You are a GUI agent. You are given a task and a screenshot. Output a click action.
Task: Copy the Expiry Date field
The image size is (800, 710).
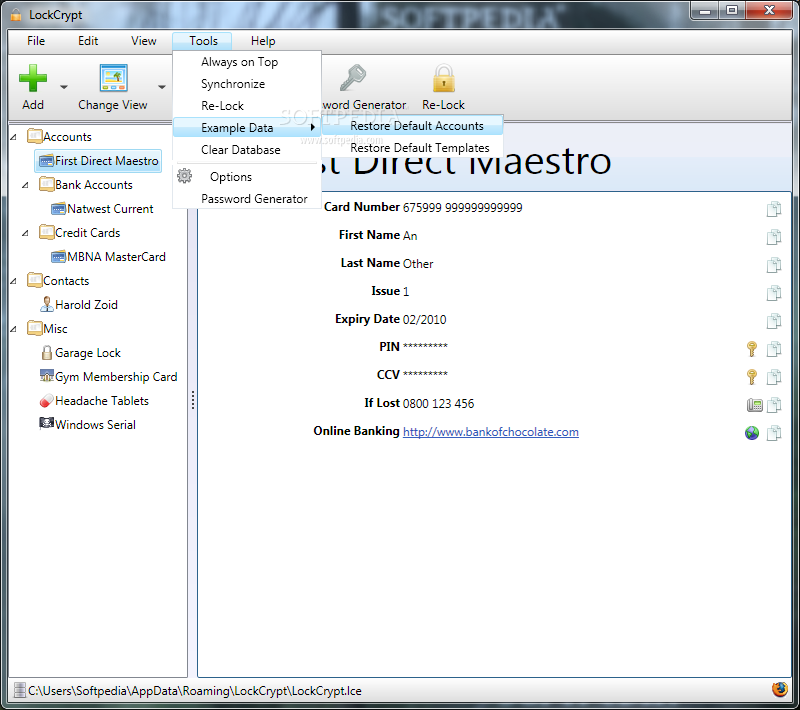(774, 321)
